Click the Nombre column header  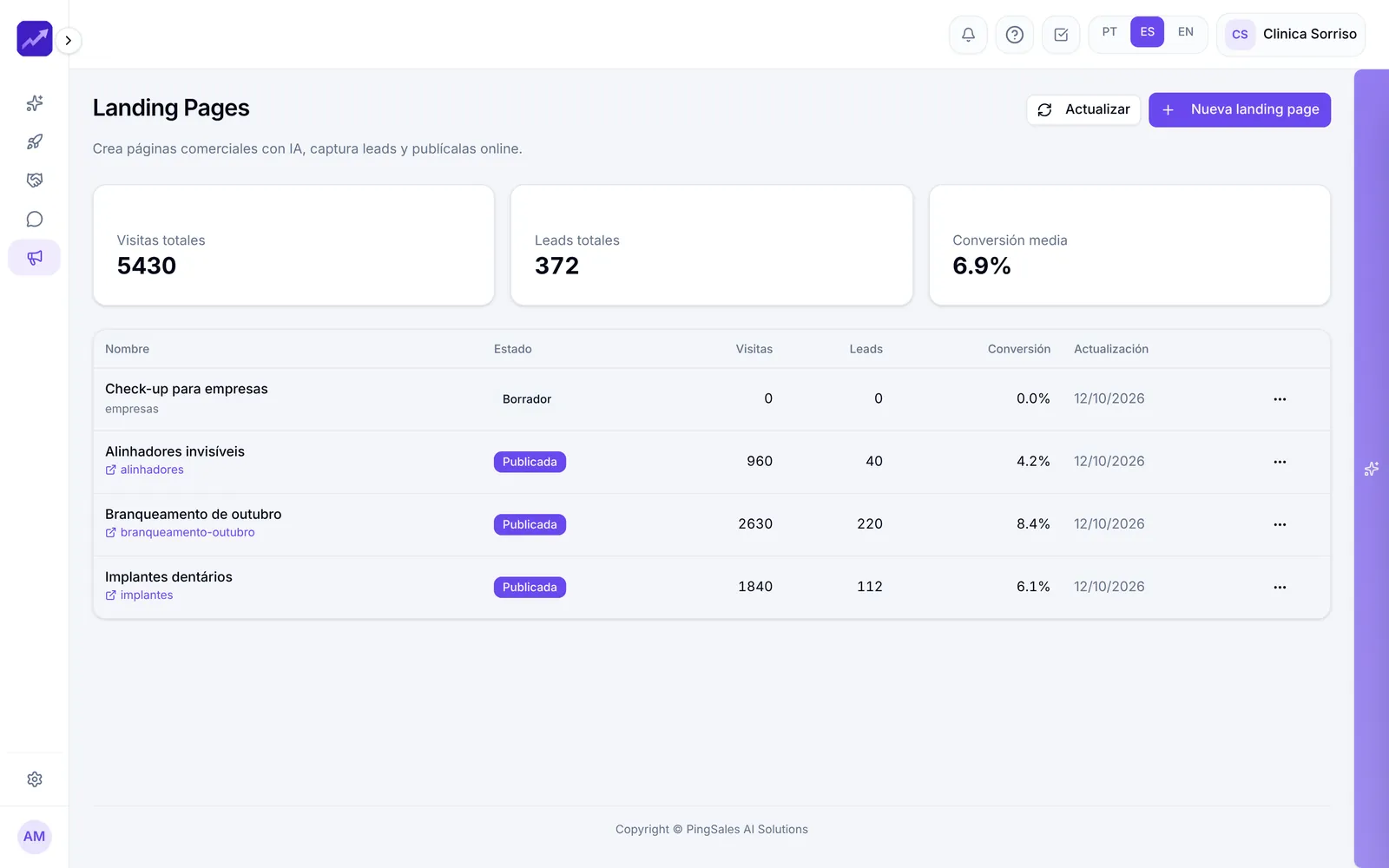pos(128,349)
